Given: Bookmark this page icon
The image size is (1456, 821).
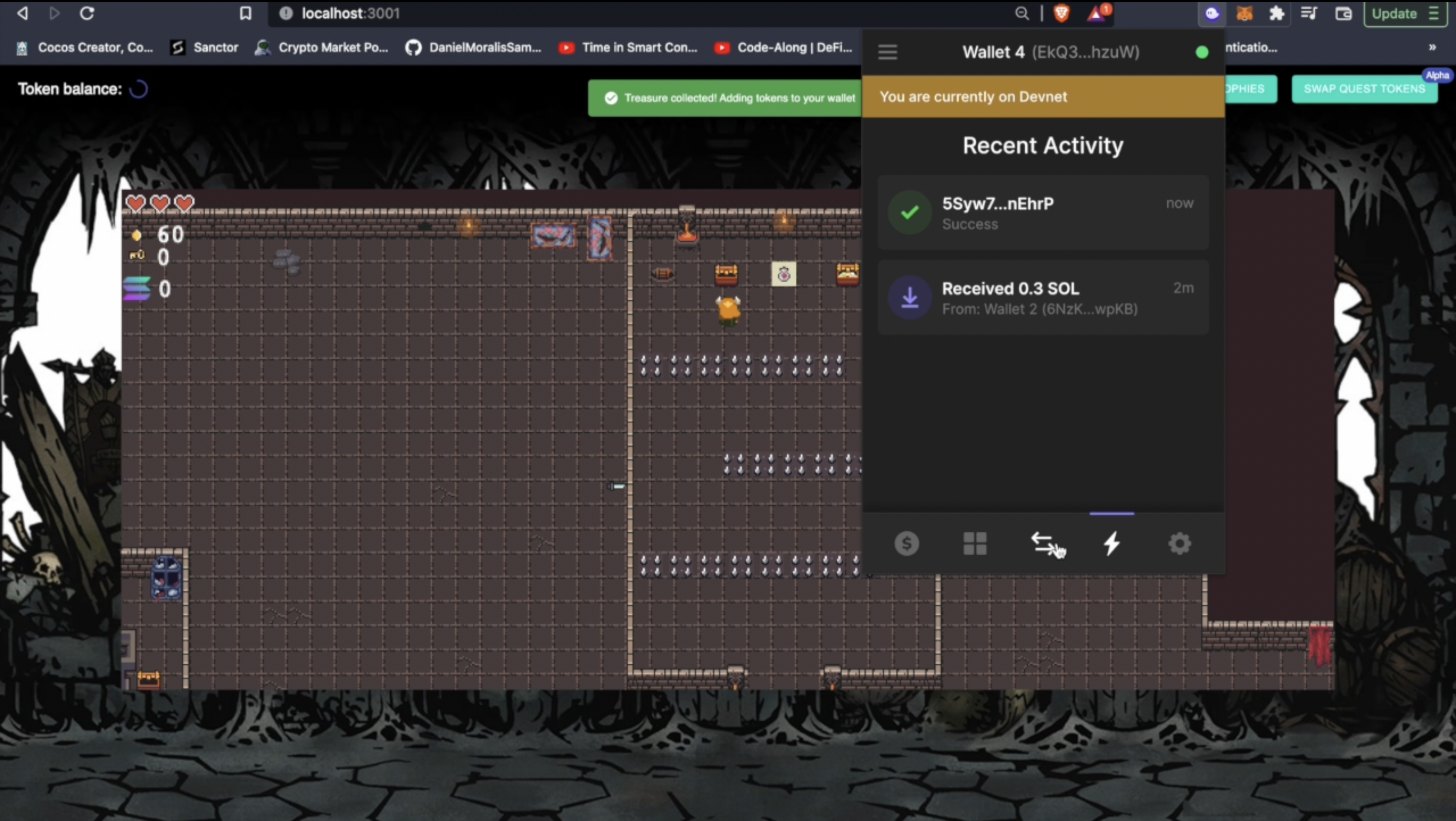Looking at the screenshot, I should [245, 14].
